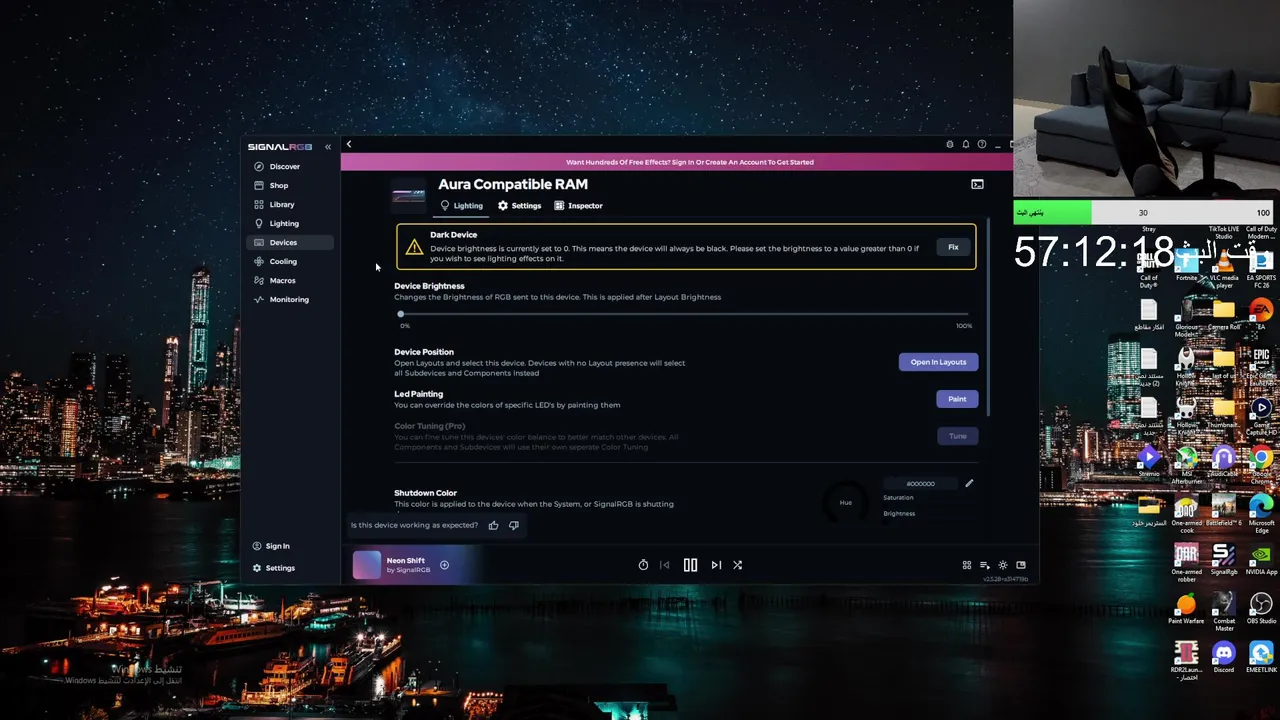This screenshot has width=1280, height=720.
Task: Open Microsoft Edge desktop shortcut
Action: pyautogui.click(x=1261, y=511)
